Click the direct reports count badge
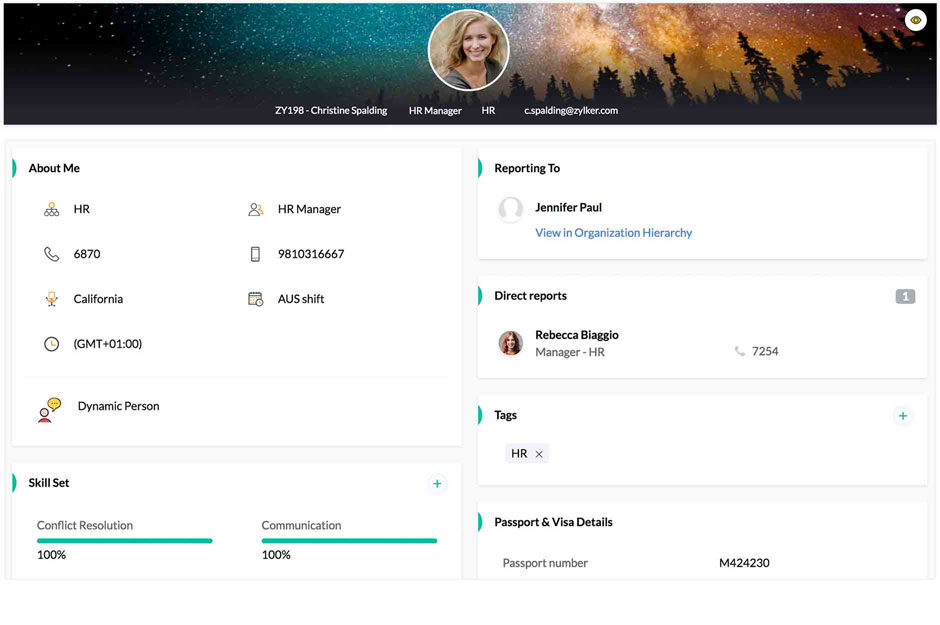 coord(905,296)
